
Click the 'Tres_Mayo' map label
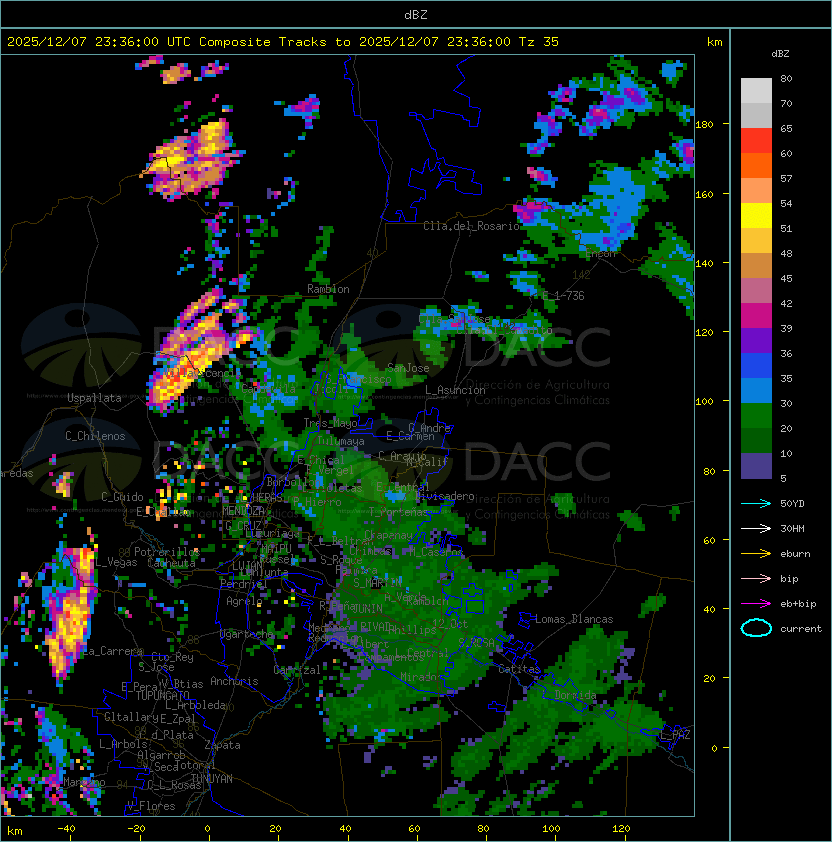coord(330,423)
